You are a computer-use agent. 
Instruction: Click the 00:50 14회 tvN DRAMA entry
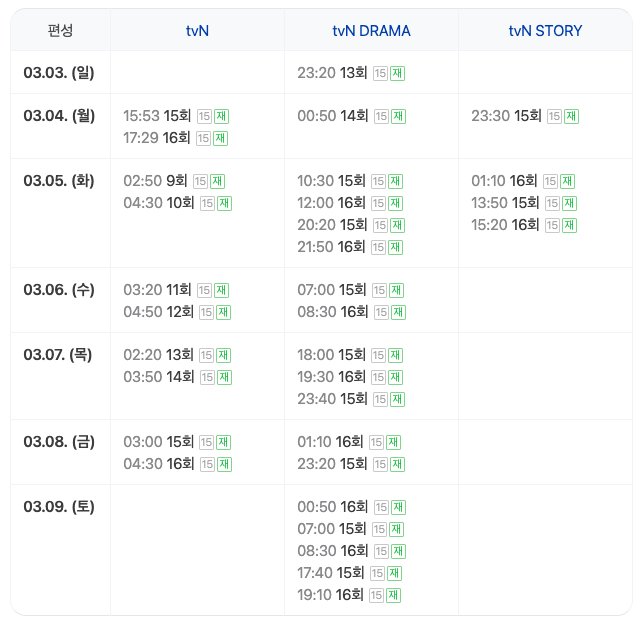click(x=352, y=116)
